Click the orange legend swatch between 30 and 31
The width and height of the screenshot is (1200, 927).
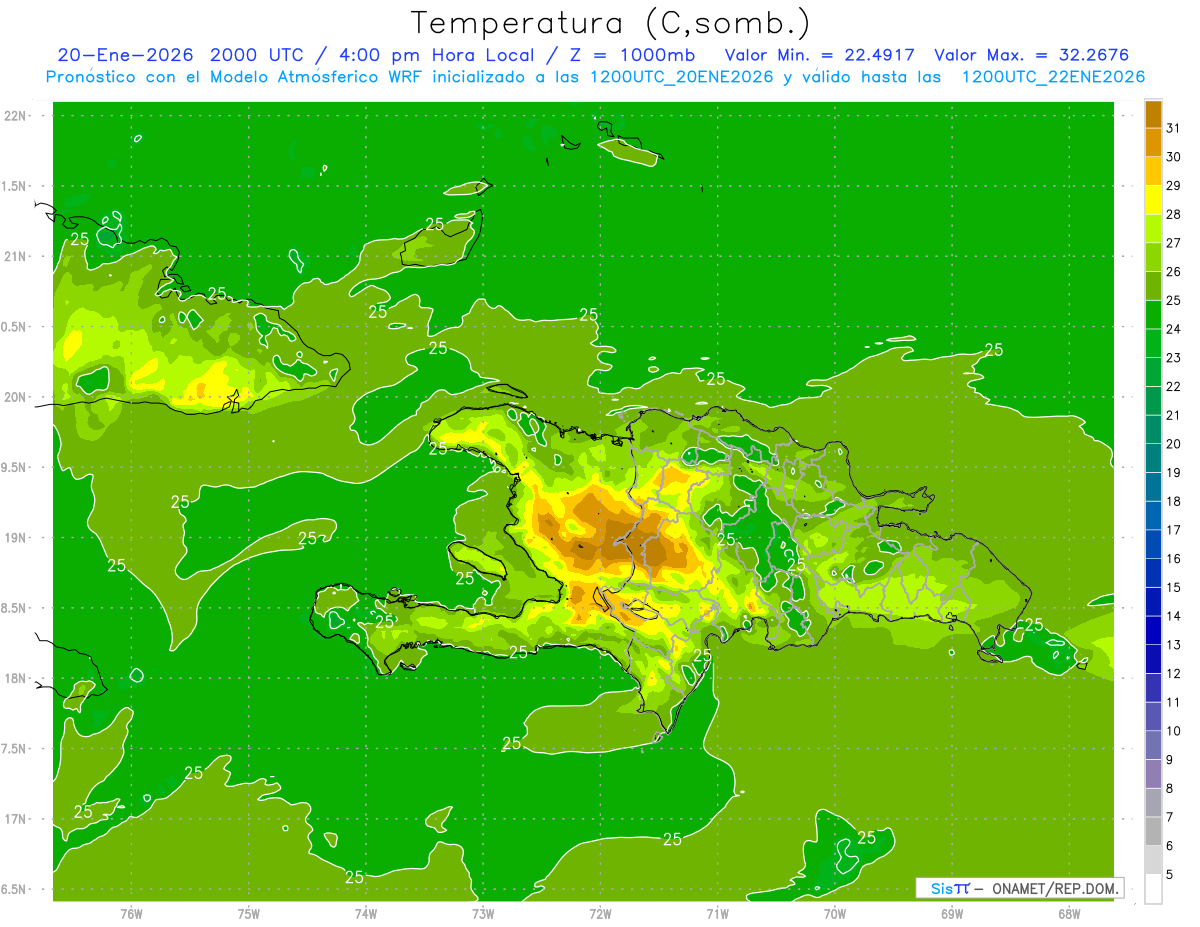[1153, 142]
